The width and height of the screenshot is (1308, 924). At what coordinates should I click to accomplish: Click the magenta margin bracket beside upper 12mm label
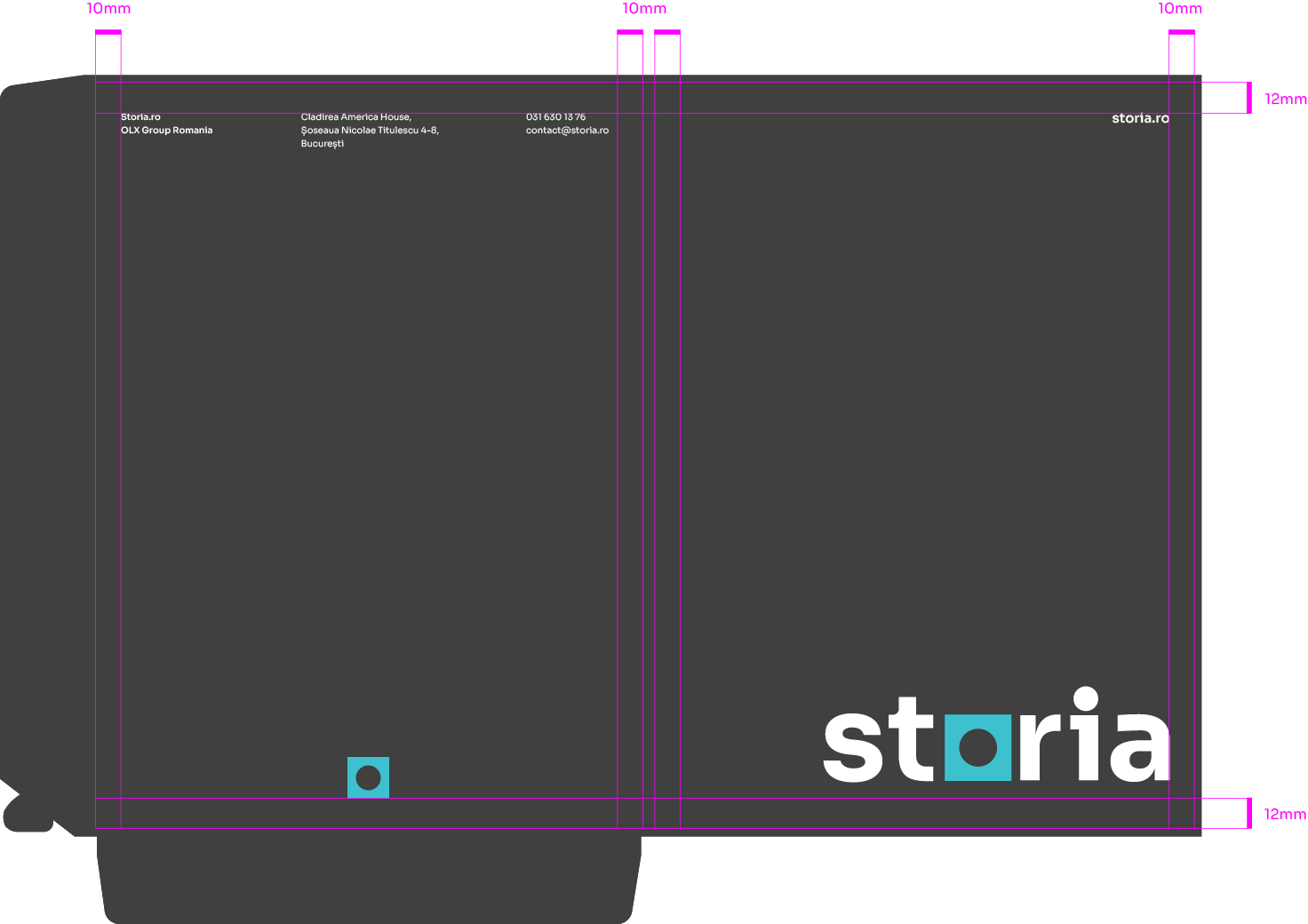coord(1248,98)
